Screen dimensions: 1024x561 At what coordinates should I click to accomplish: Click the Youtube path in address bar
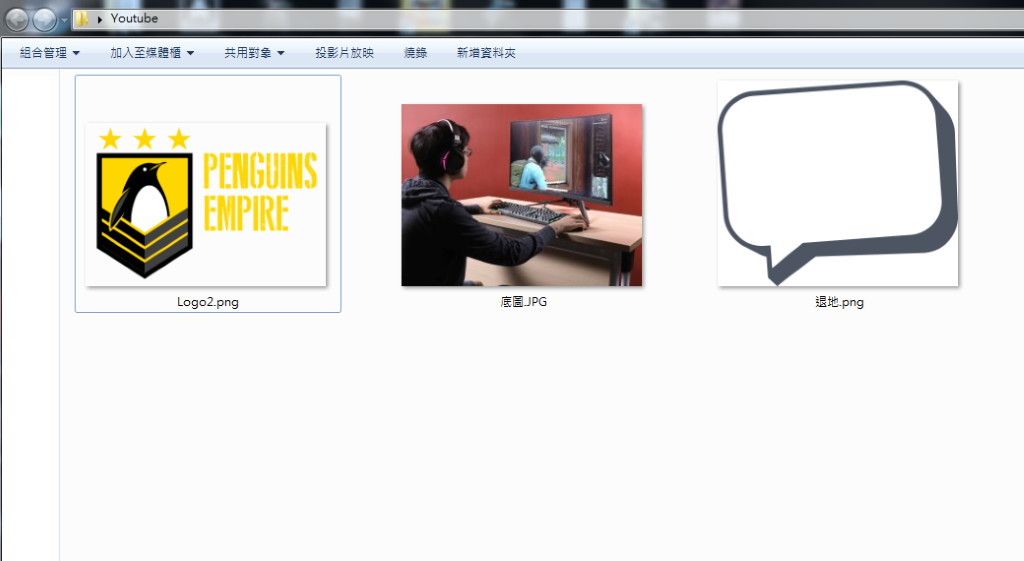134,18
